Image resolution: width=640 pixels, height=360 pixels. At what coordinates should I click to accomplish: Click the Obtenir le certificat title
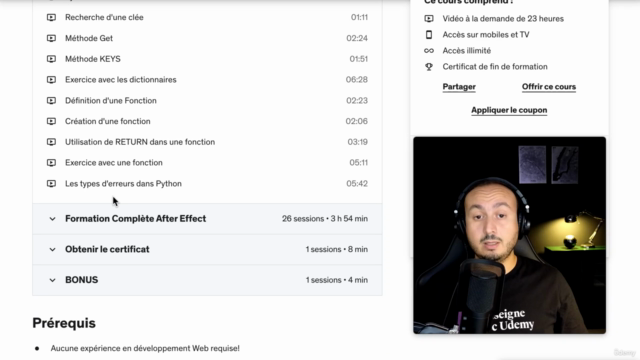pos(107,249)
